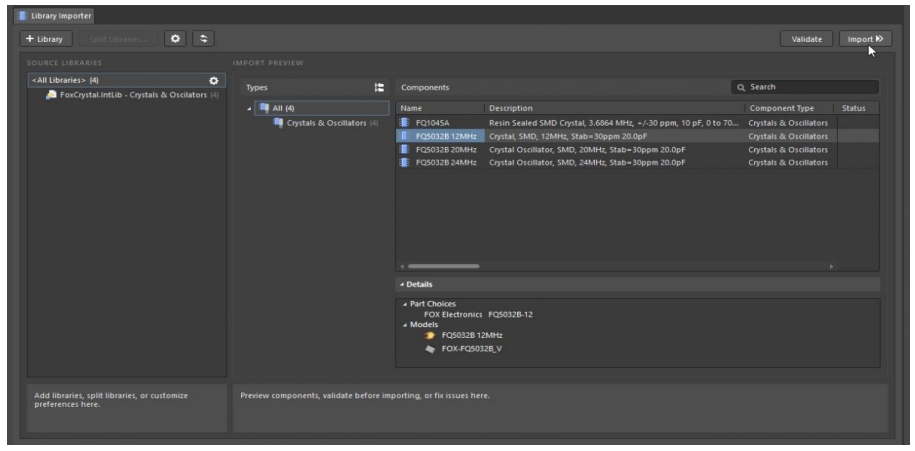Click the Split Libraries button
The height and width of the screenshot is (451, 915).
(118, 39)
